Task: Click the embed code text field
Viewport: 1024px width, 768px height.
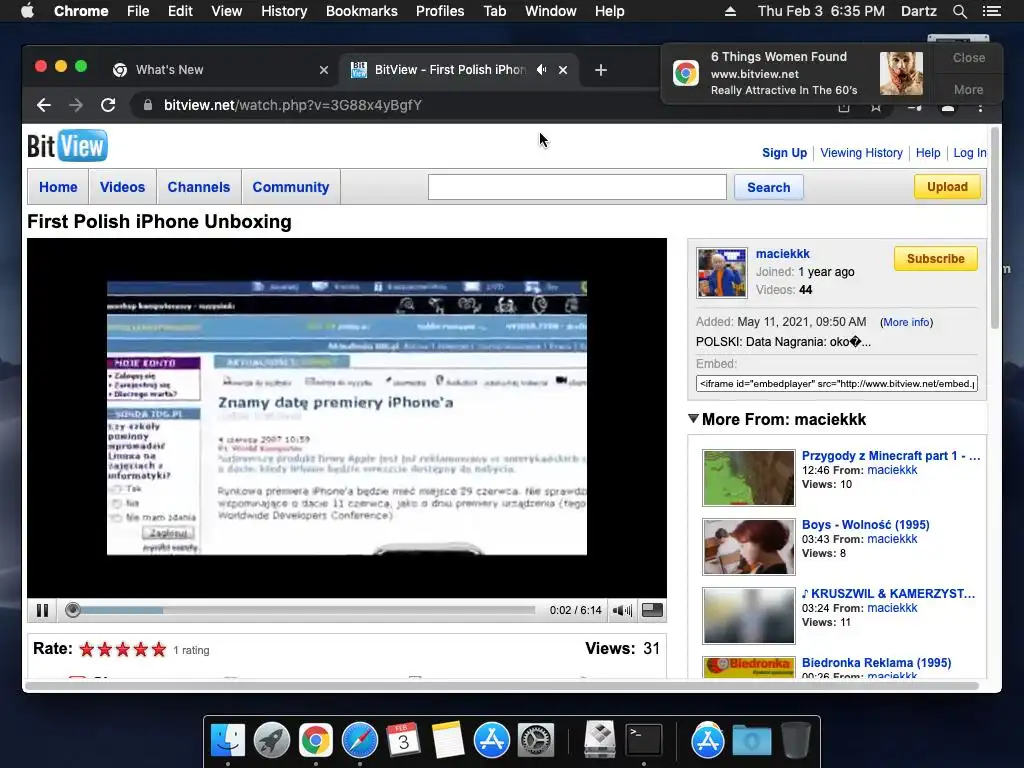Action: (837, 383)
